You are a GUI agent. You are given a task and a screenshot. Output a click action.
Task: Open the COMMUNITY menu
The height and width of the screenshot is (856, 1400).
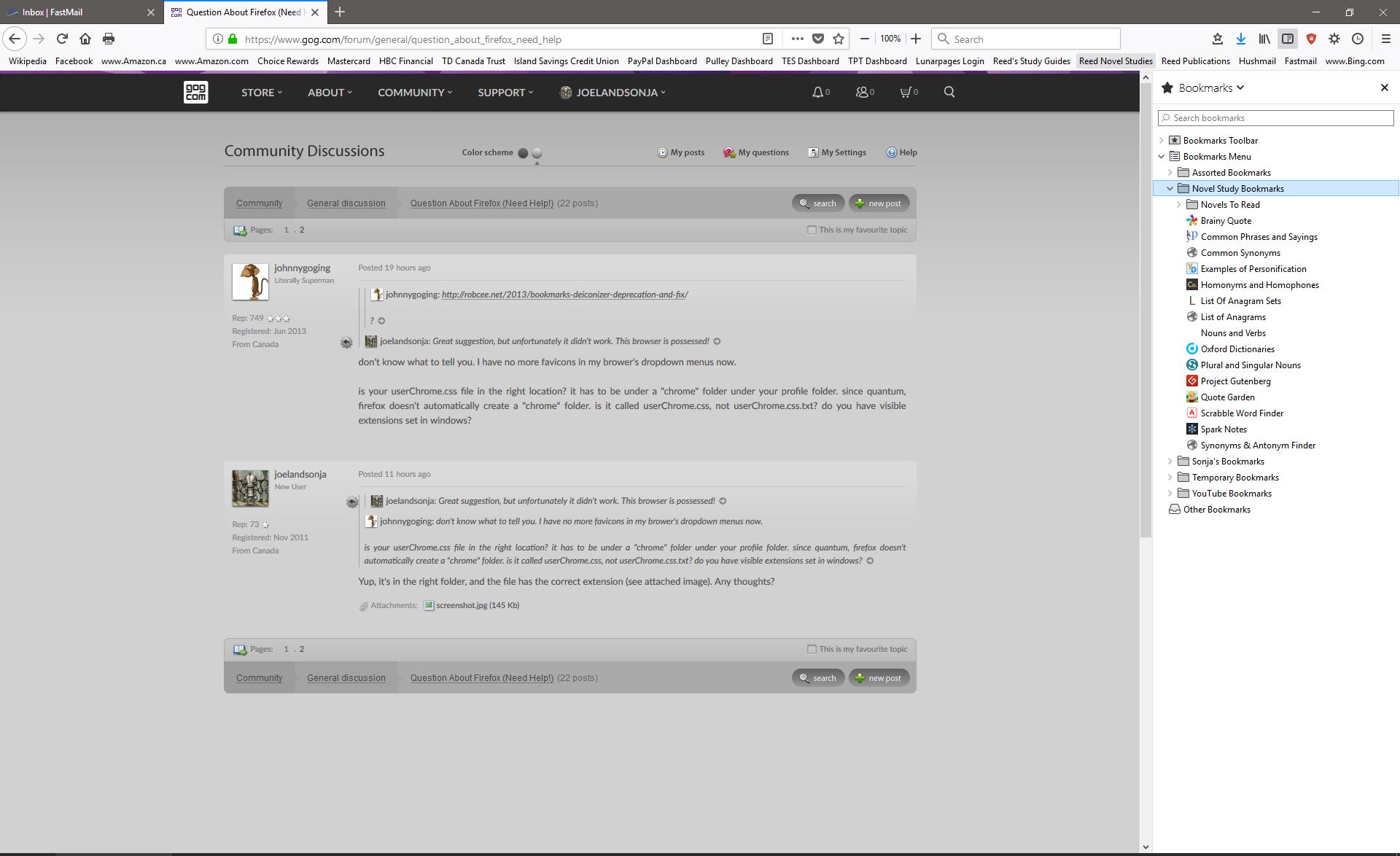coord(415,92)
